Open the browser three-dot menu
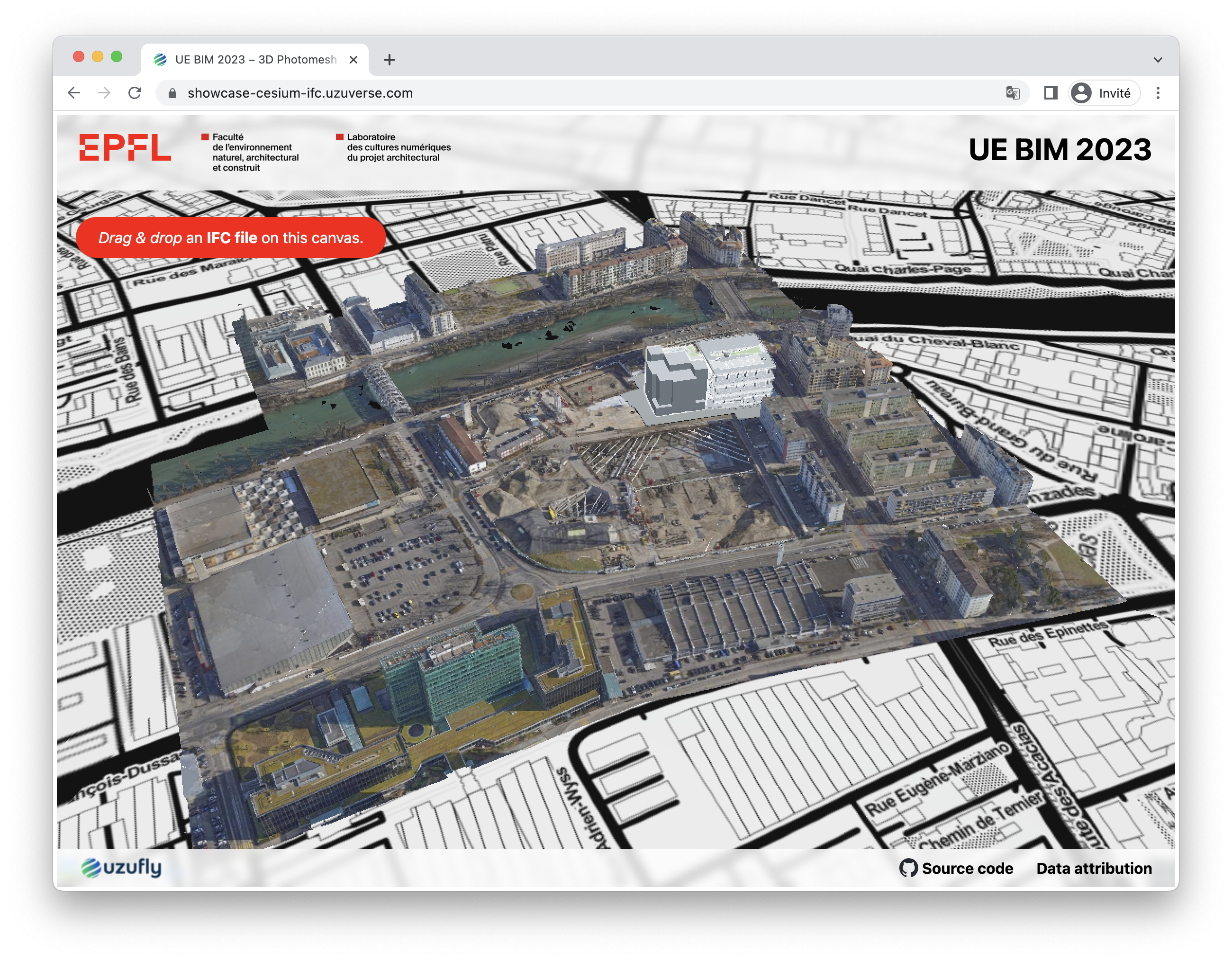The width and height of the screenshot is (1232, 961). 1158,93
